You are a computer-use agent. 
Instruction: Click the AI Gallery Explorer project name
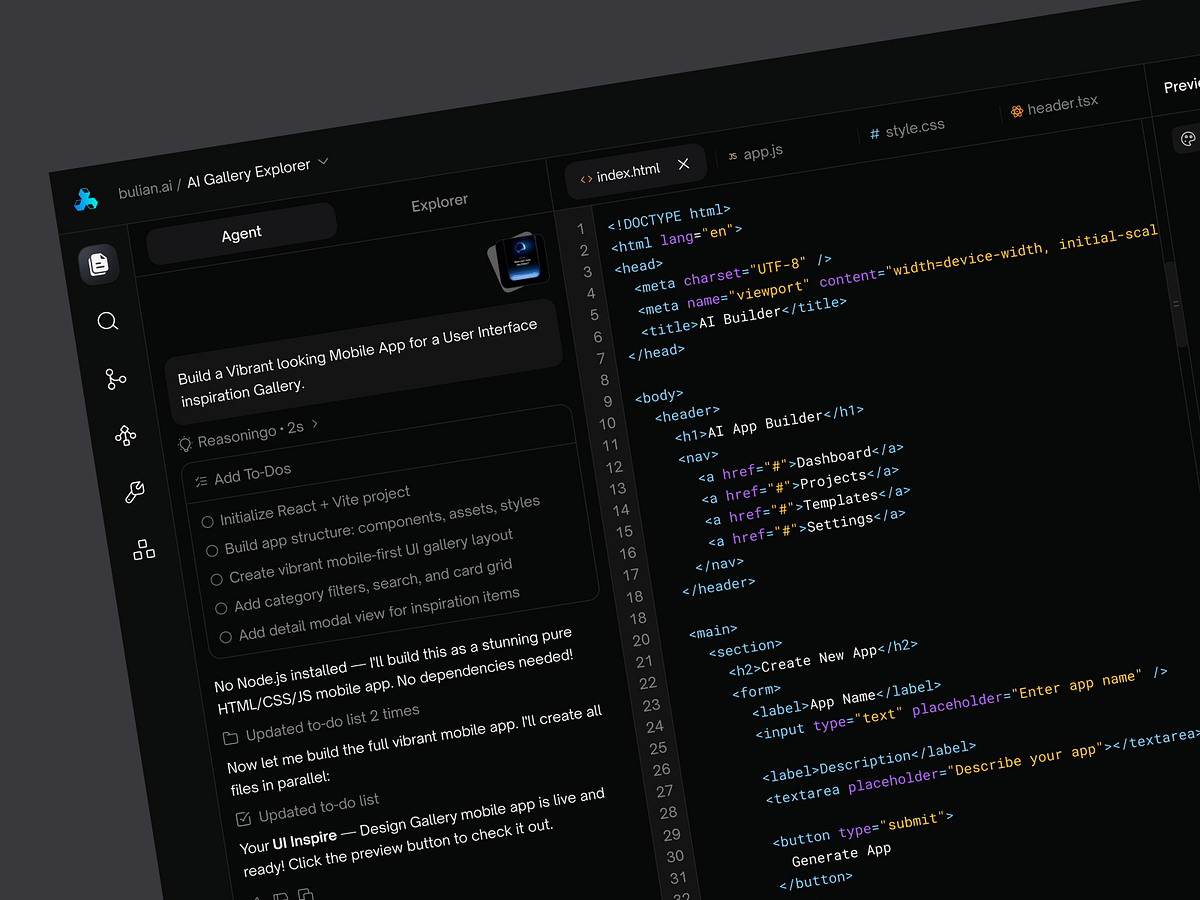[249, 172]
